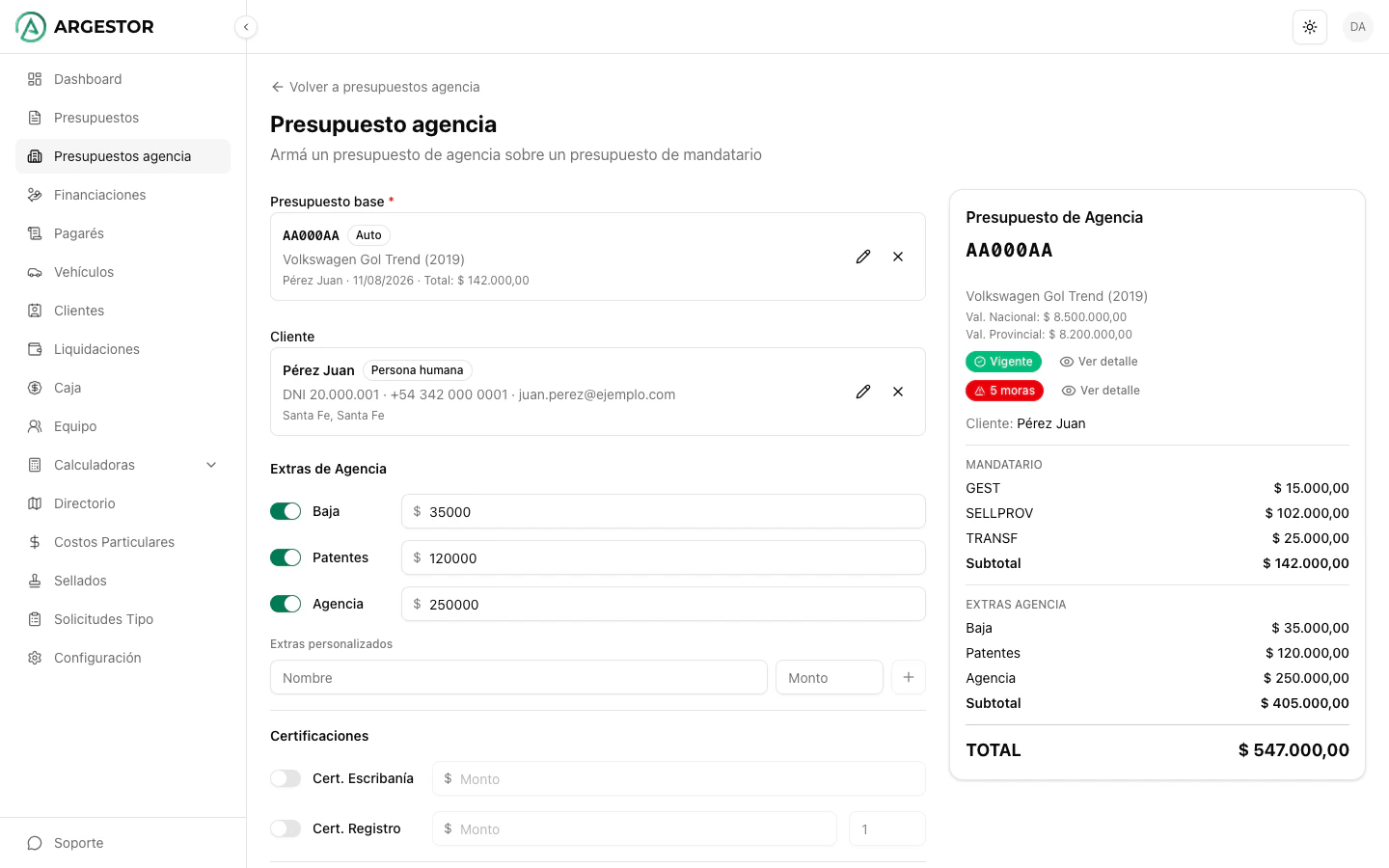Click the Liquidaciones wallet icon

click(x=35, y=349)
